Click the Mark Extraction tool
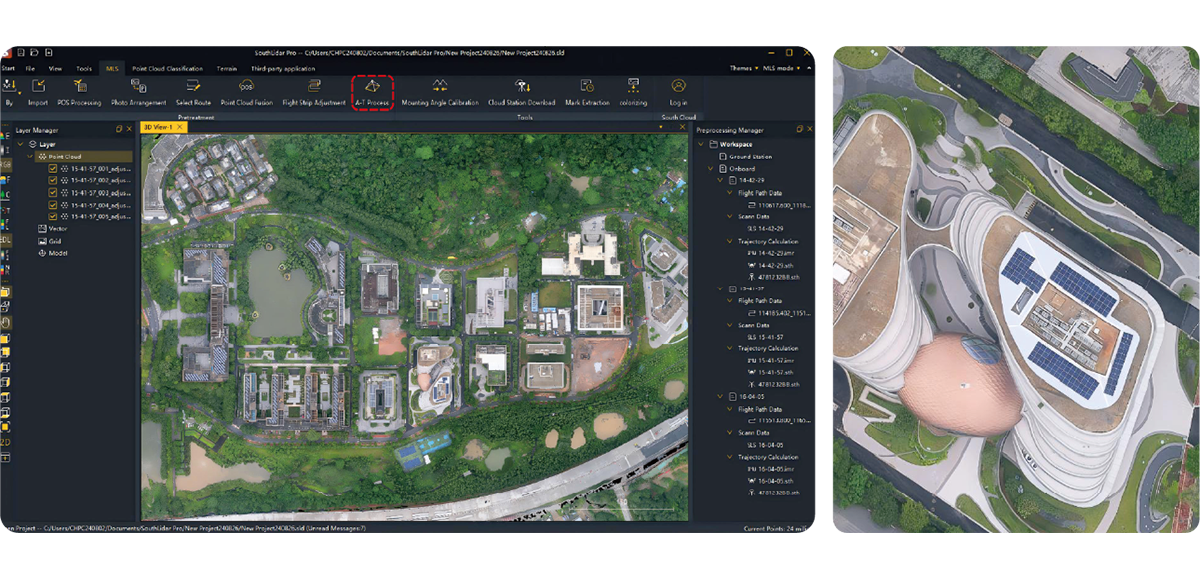 [587, 91]
